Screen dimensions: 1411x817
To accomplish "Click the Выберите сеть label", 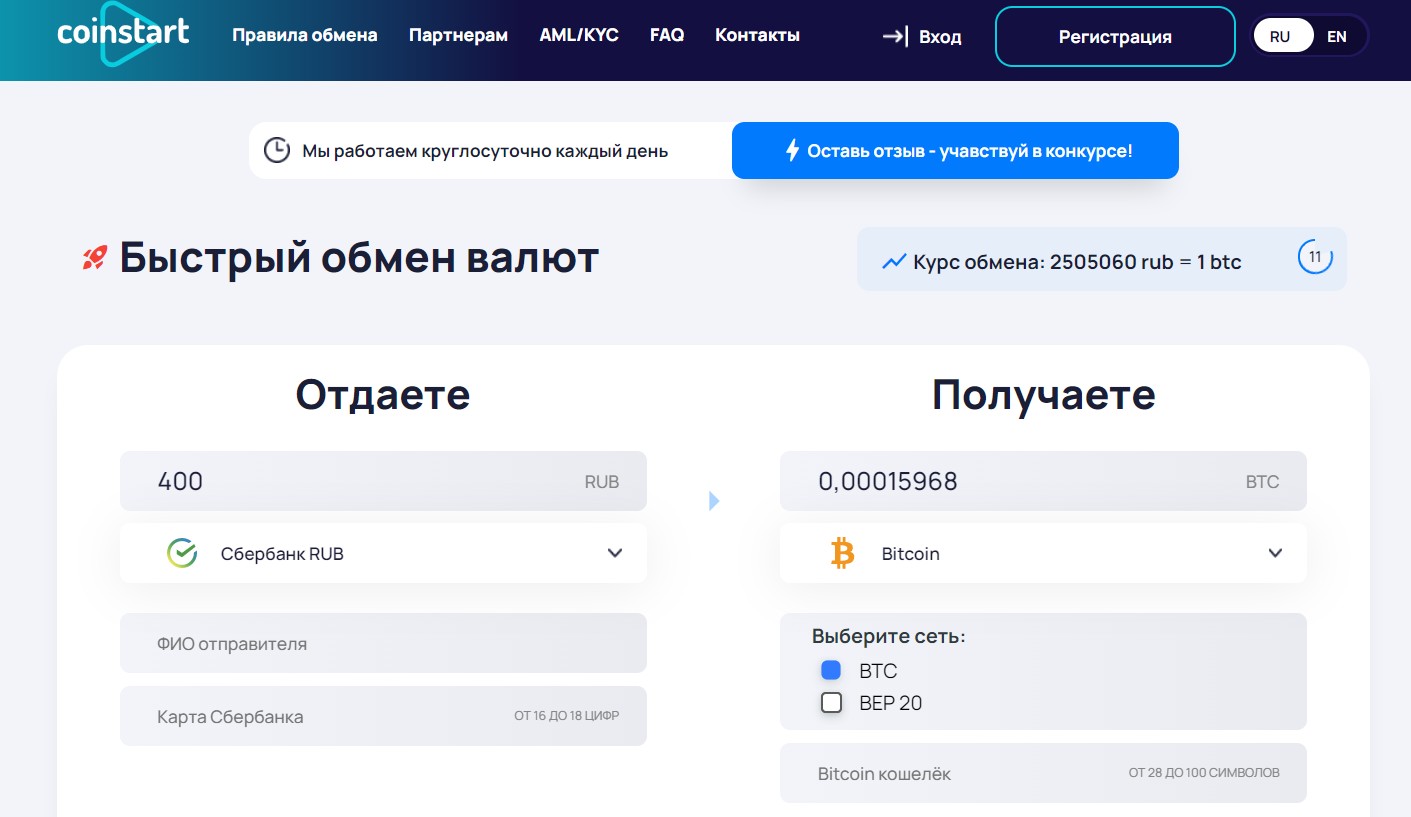I will point(888,636).
